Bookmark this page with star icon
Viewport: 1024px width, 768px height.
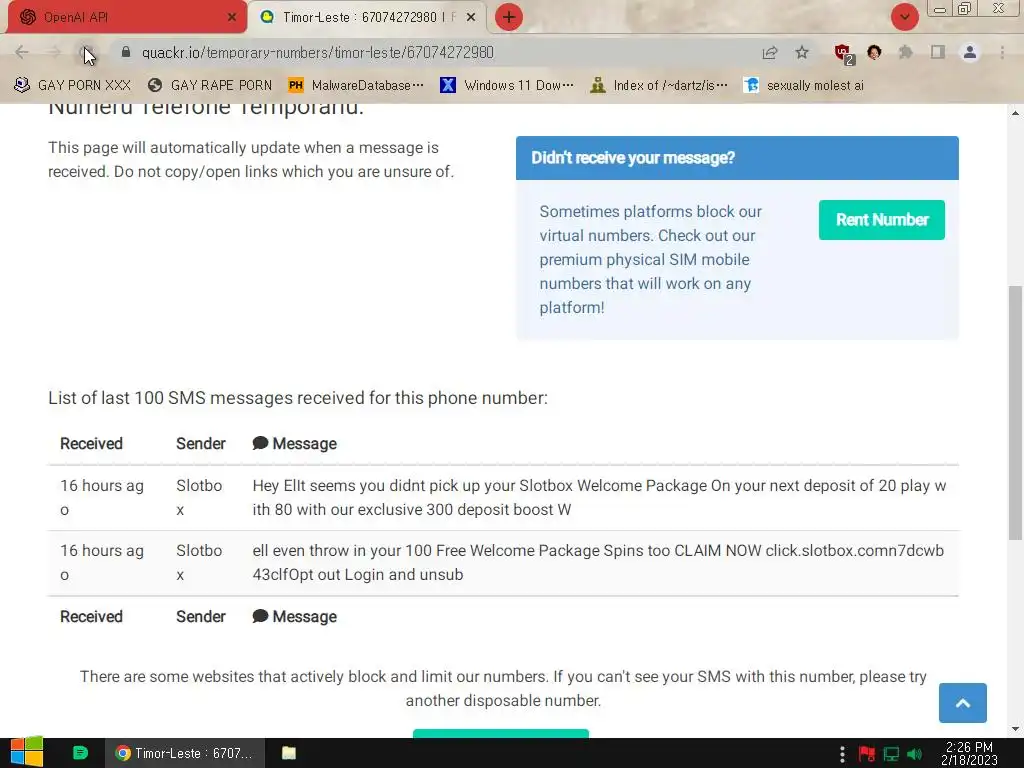802,52
